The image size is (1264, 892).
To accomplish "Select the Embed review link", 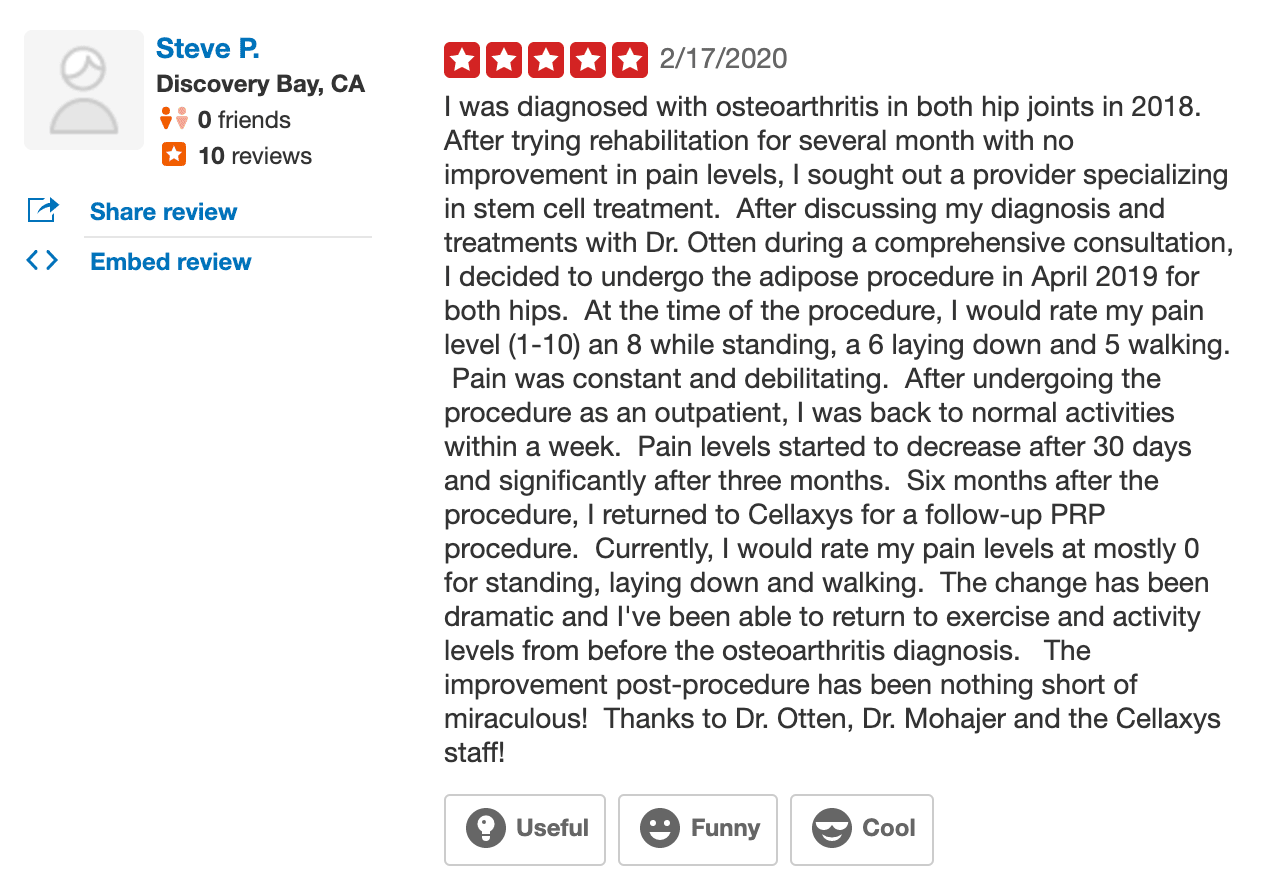I will (171, 262).
